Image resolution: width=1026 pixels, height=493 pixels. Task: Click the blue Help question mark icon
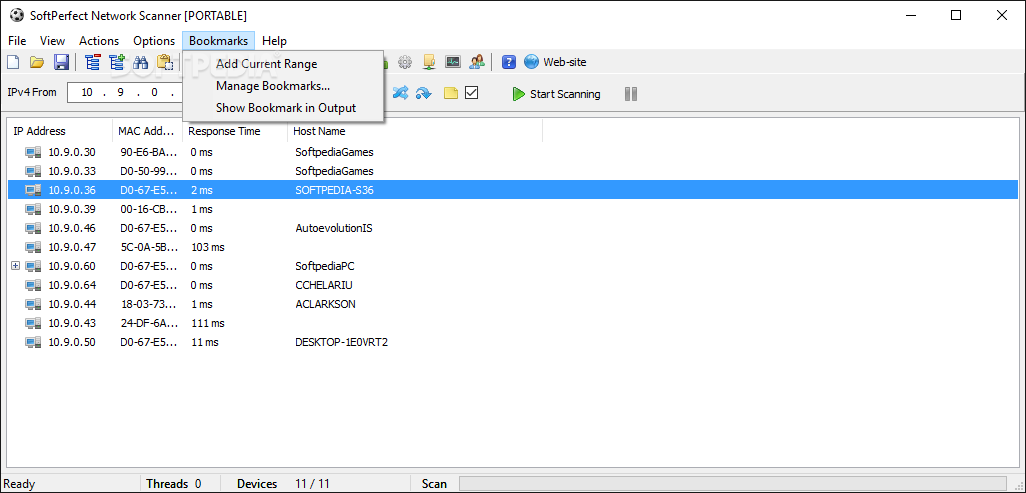[509, 62]
